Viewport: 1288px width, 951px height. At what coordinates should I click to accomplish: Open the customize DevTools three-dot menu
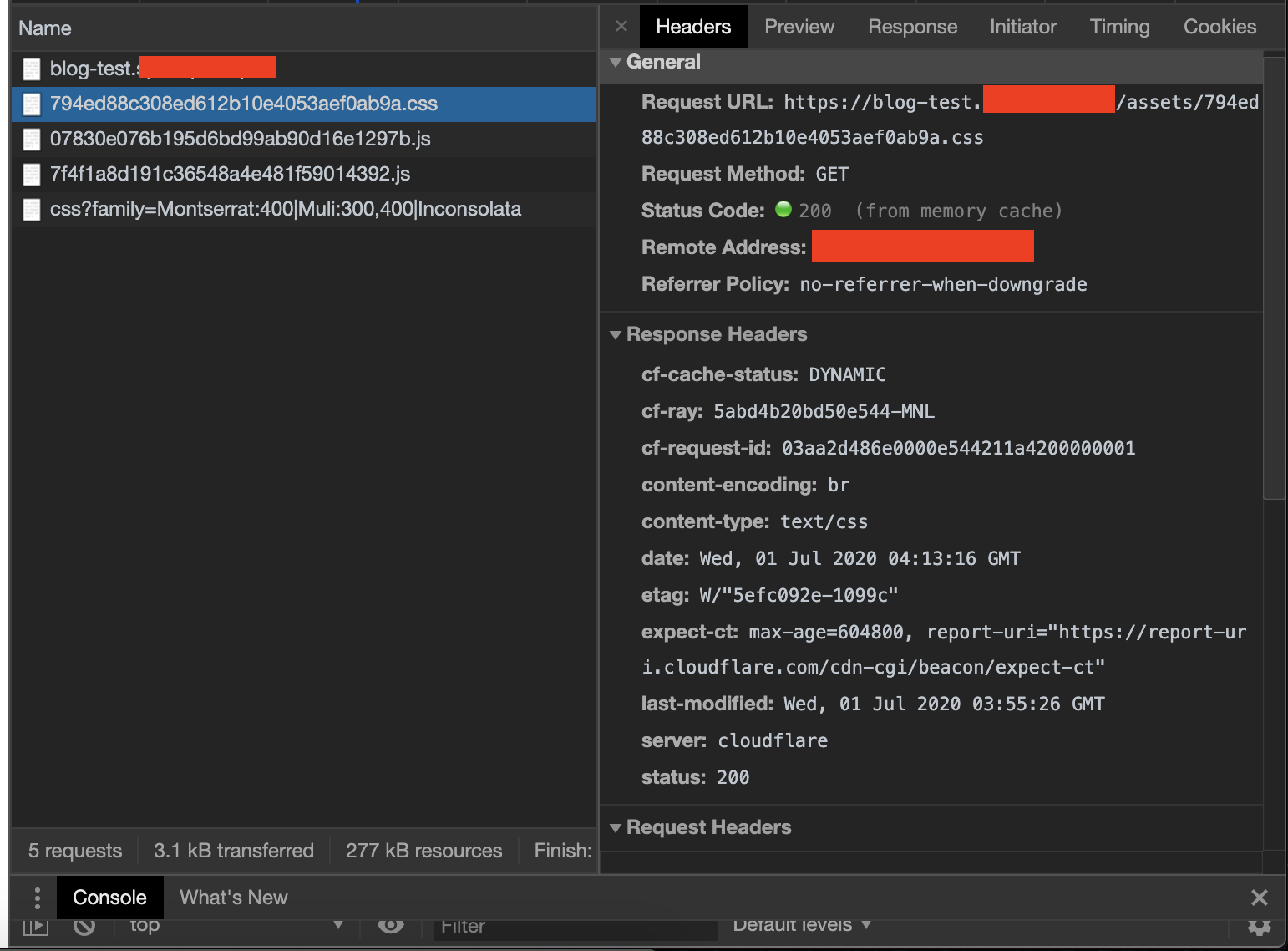35,898
